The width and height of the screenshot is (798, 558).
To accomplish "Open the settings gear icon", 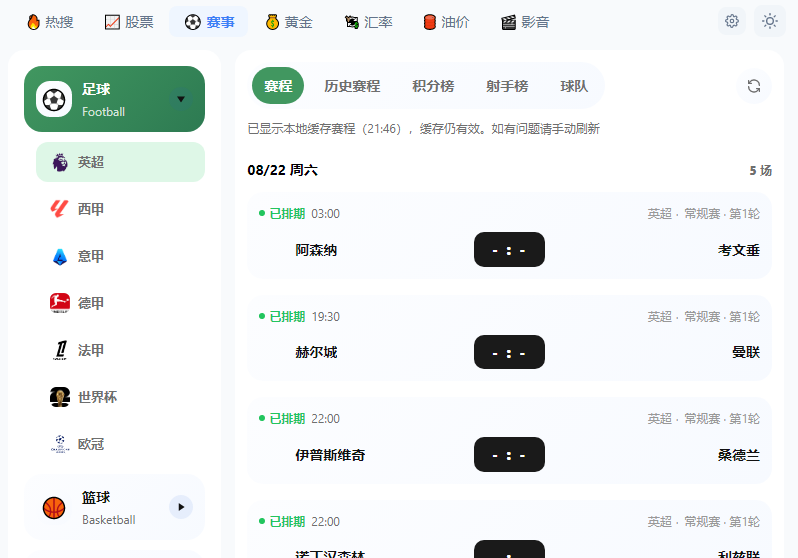I will click(x=731, y=21).
